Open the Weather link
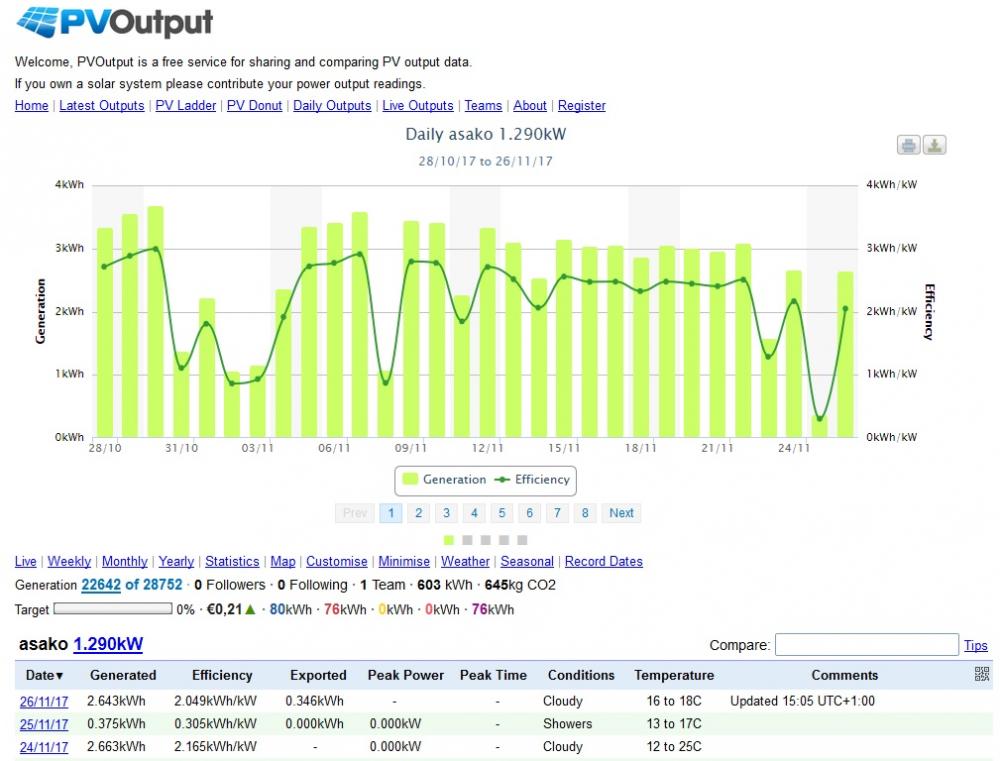 (x=465, y=561)
